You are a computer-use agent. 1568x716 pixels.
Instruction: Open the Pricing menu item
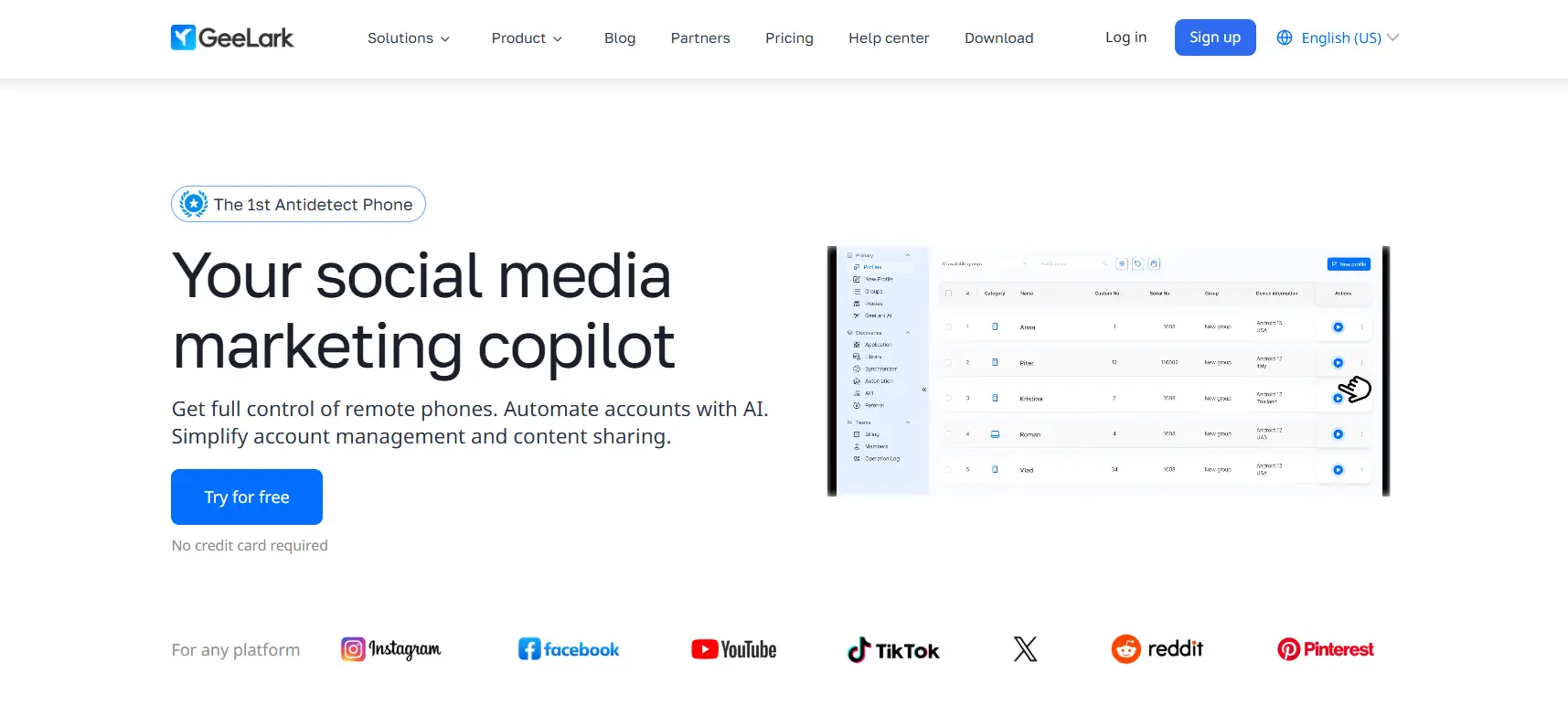pos(789,37)
